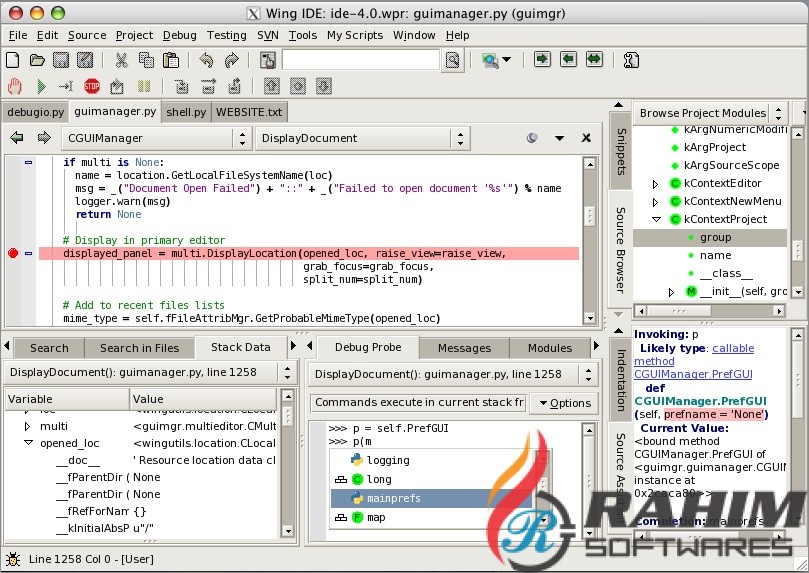The width and height of the screenshot is (809, 573).
Task: Undo the last edit
Action: pyautogui.click(x=206, y=60)
